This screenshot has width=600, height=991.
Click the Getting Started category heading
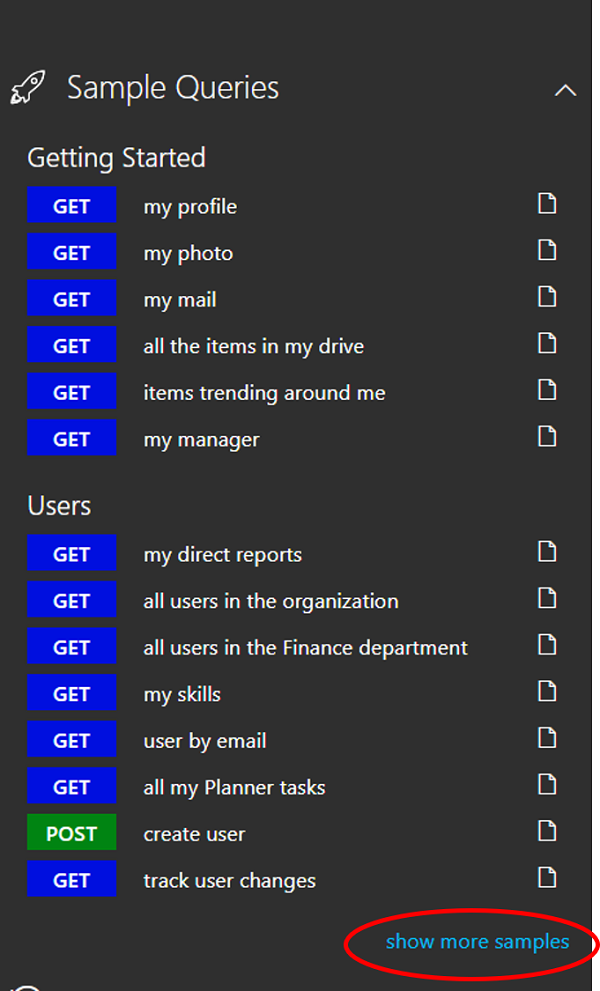[116, 158]
